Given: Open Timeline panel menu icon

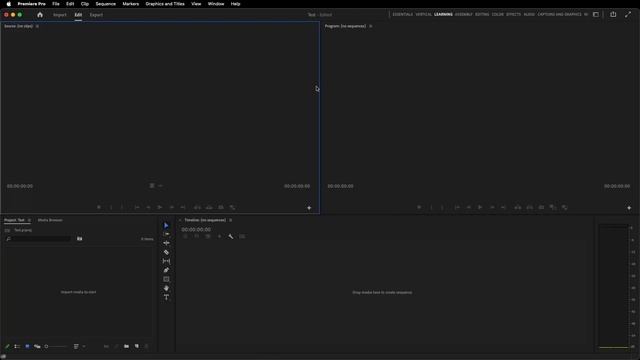Looking at the screenshot, I should 230,220.
